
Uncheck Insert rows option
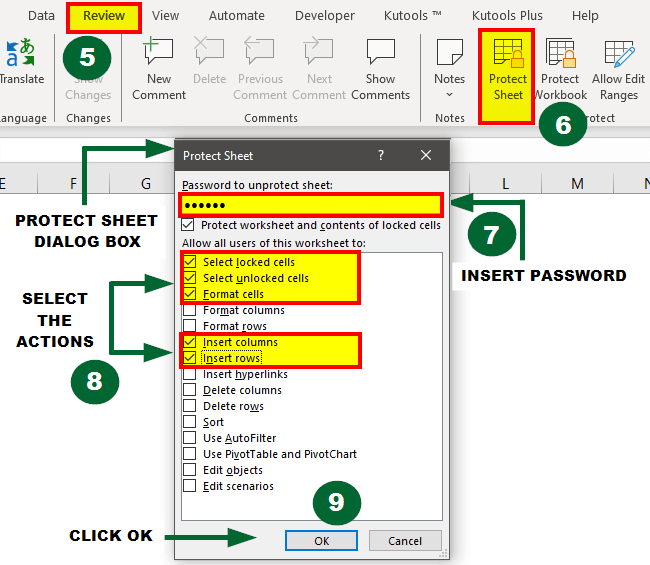click(x=190, y=358)
